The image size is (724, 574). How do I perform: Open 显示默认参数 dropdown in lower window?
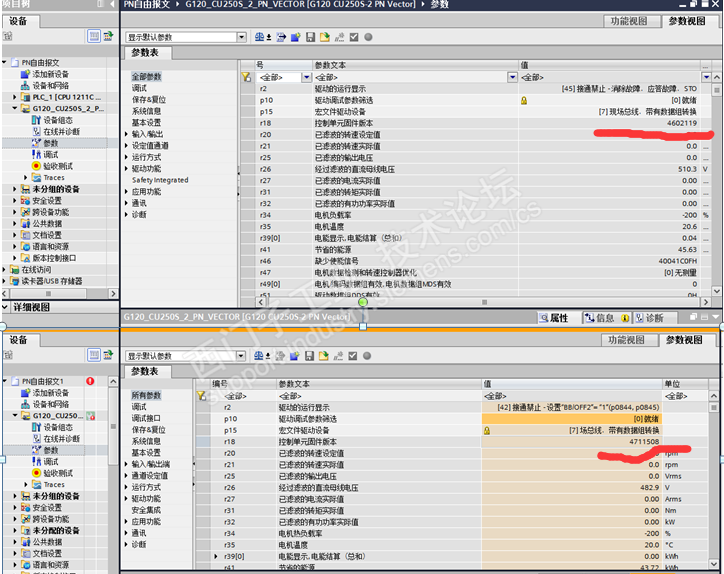[241, 356]
